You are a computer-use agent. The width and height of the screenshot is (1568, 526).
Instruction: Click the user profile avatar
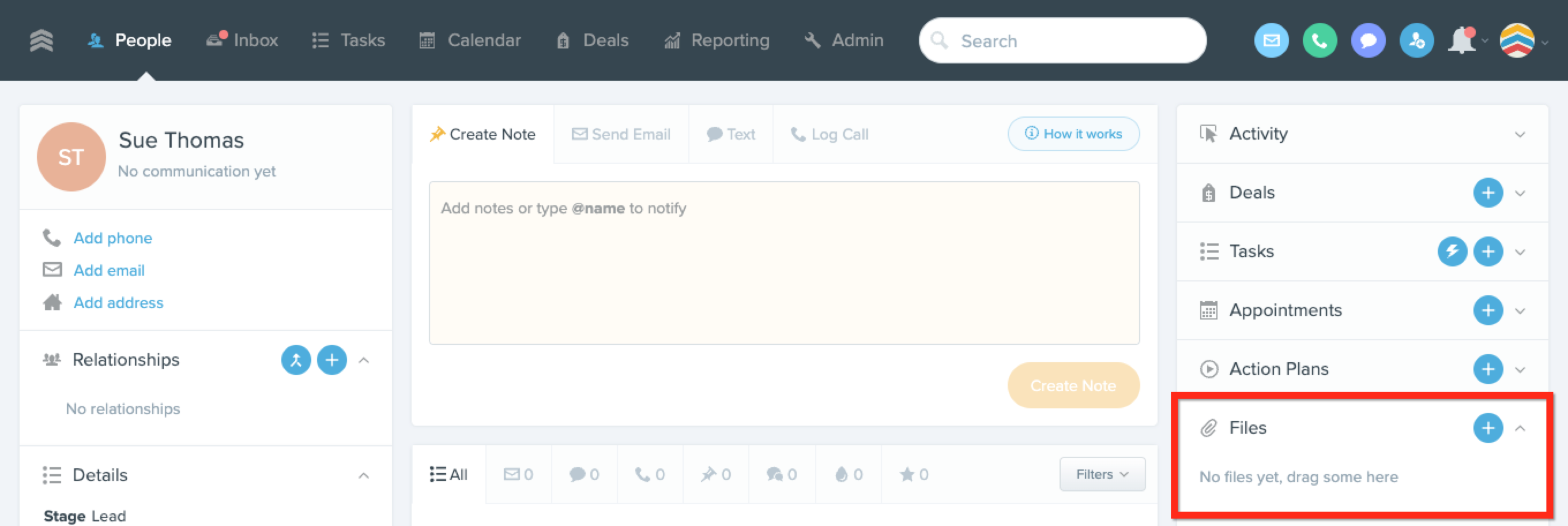pyautogui.click(x=1517, y=41)
